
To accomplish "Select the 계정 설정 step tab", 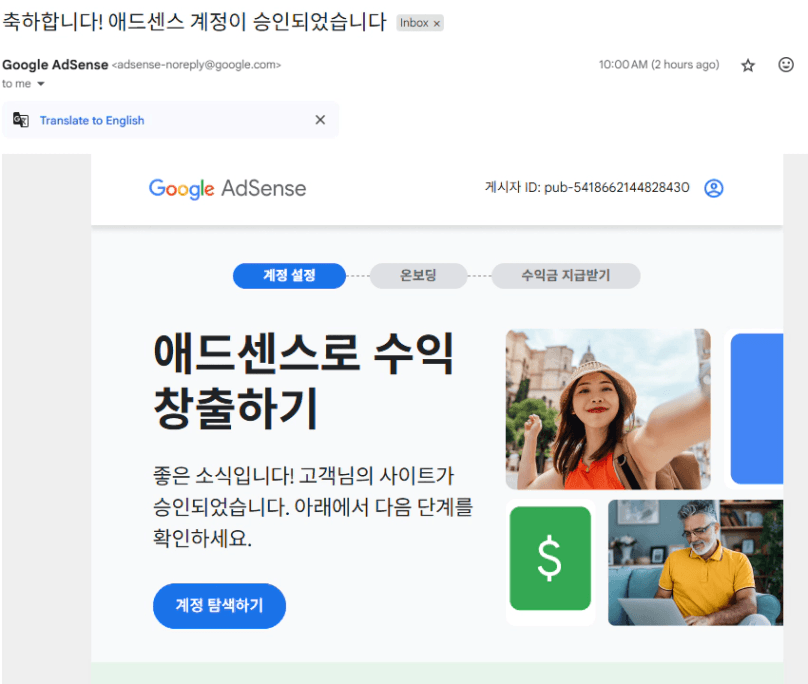I will pos(289,276).
